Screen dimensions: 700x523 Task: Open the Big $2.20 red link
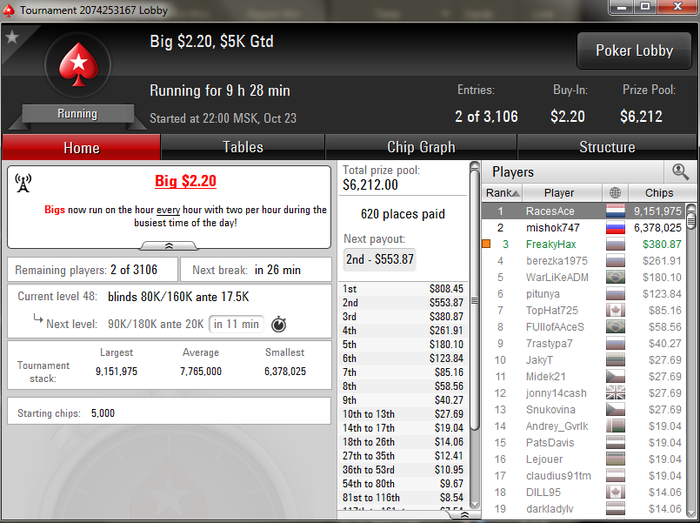pyautogui.click(x=185, y=181)
